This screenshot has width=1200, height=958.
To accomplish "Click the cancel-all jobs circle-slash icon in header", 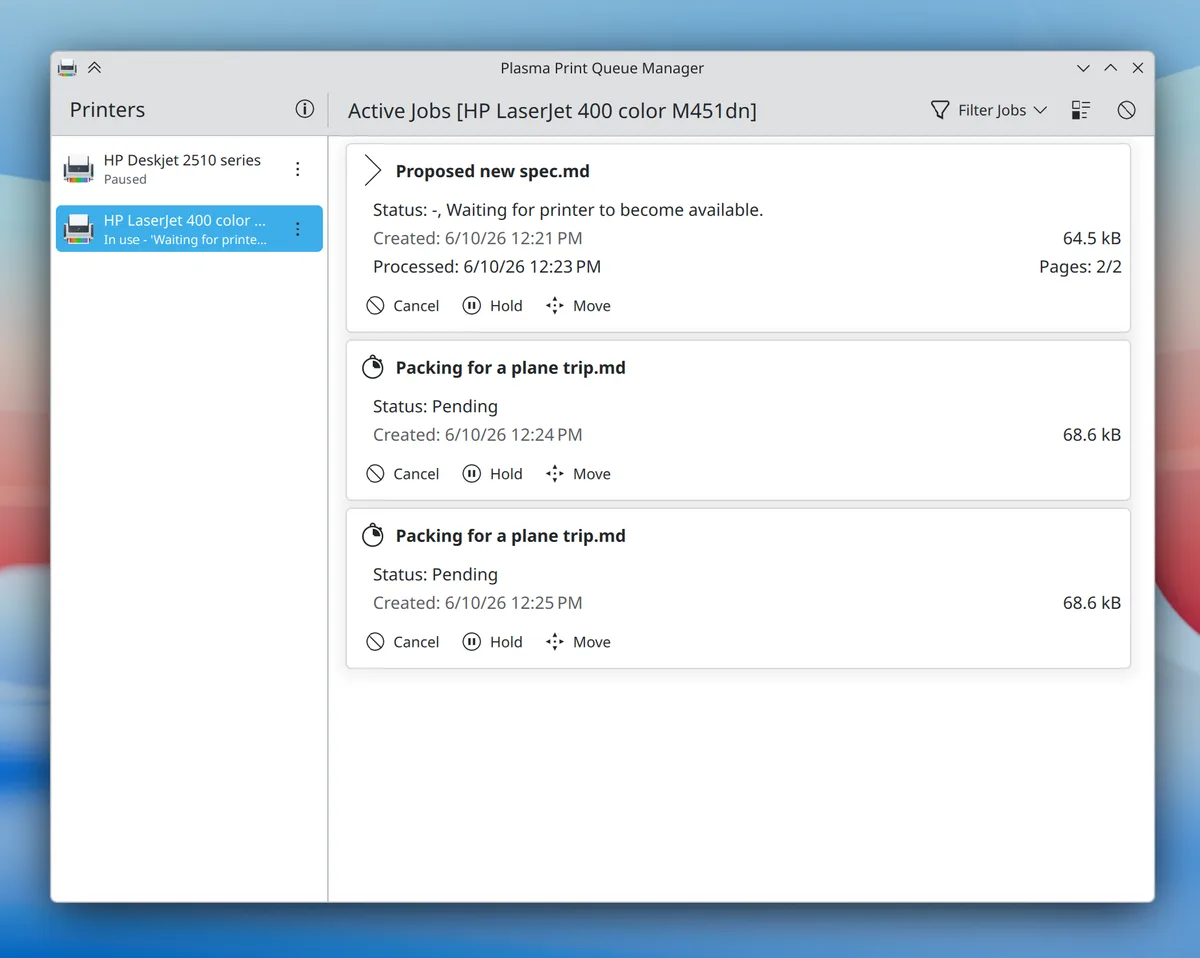I will 1127,110.
